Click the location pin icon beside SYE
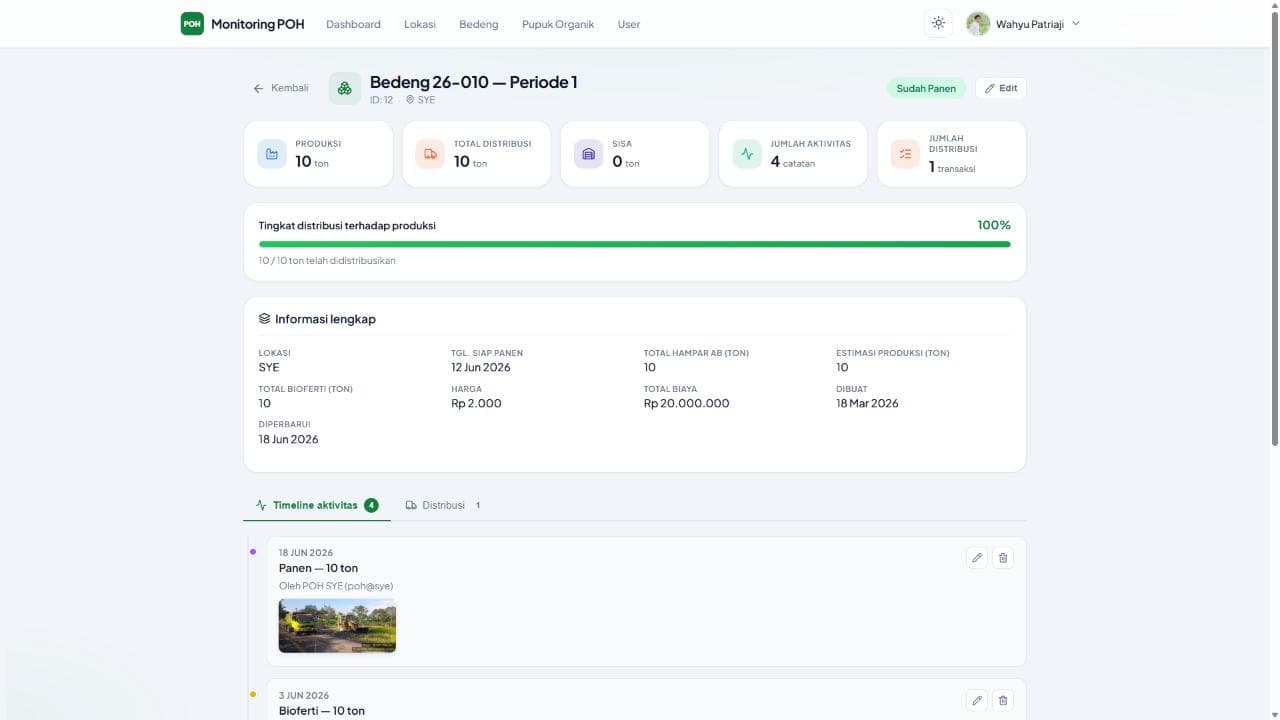The height and width of the screenshot is (720, 1280). [x=410, y=100]
